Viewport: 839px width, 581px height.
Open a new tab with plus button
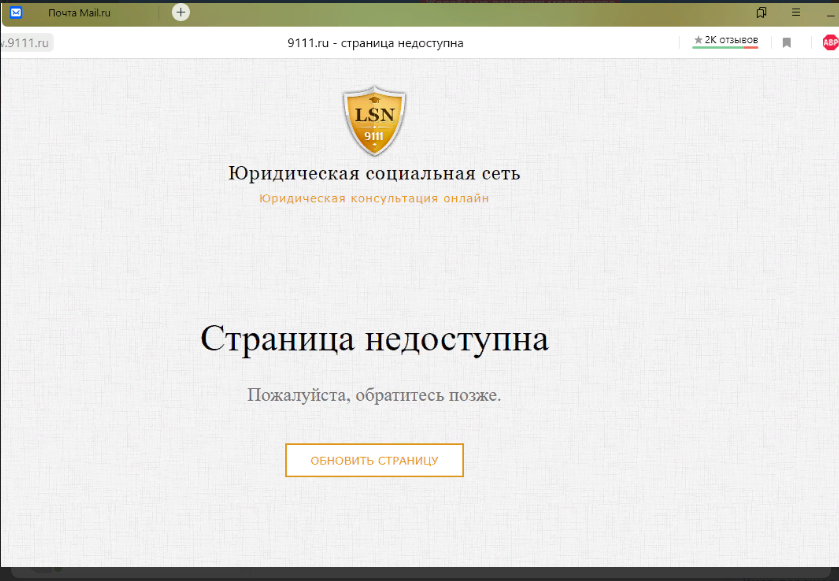180,12
